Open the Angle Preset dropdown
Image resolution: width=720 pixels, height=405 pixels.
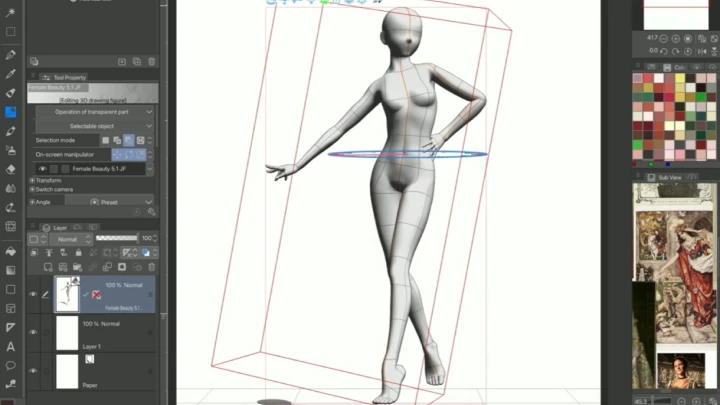(x=109, y=202)
